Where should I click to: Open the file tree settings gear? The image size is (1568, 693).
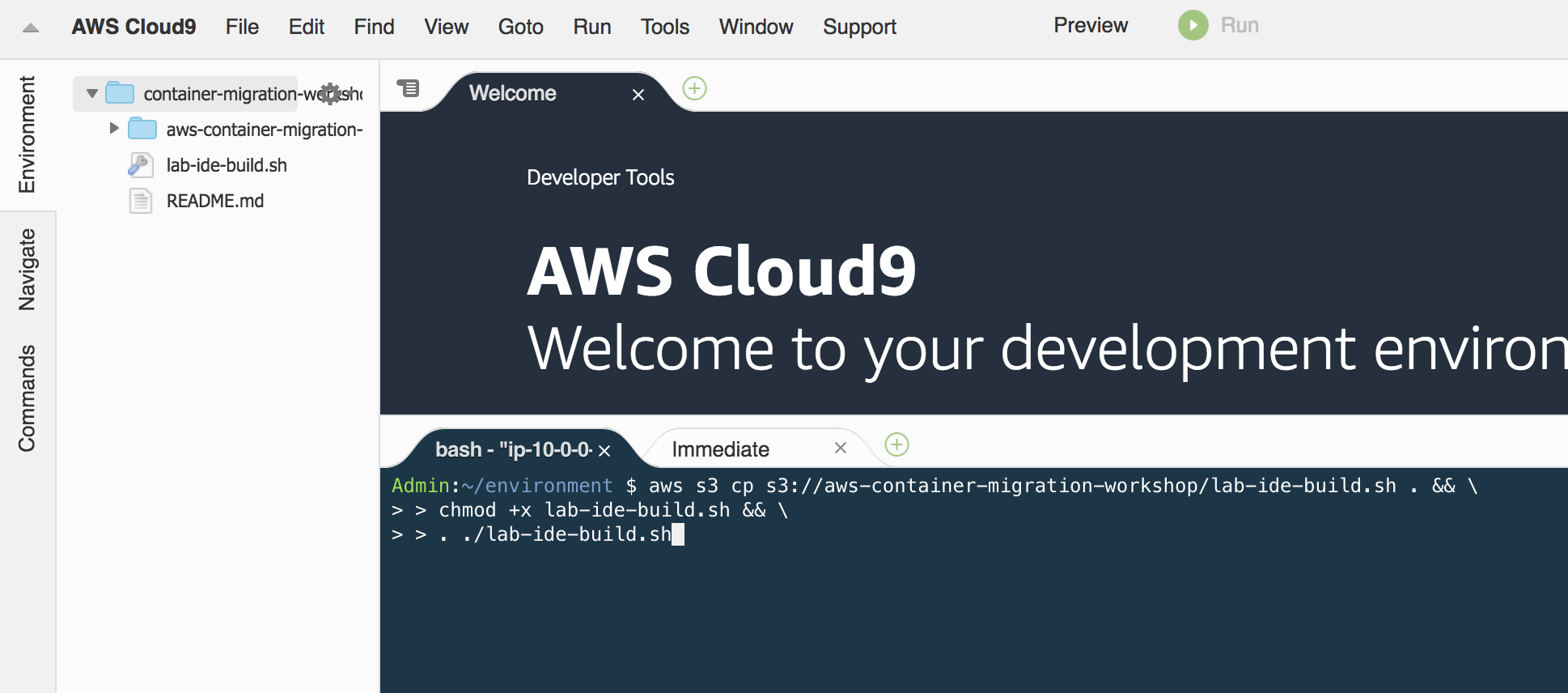tap(329, 94)
